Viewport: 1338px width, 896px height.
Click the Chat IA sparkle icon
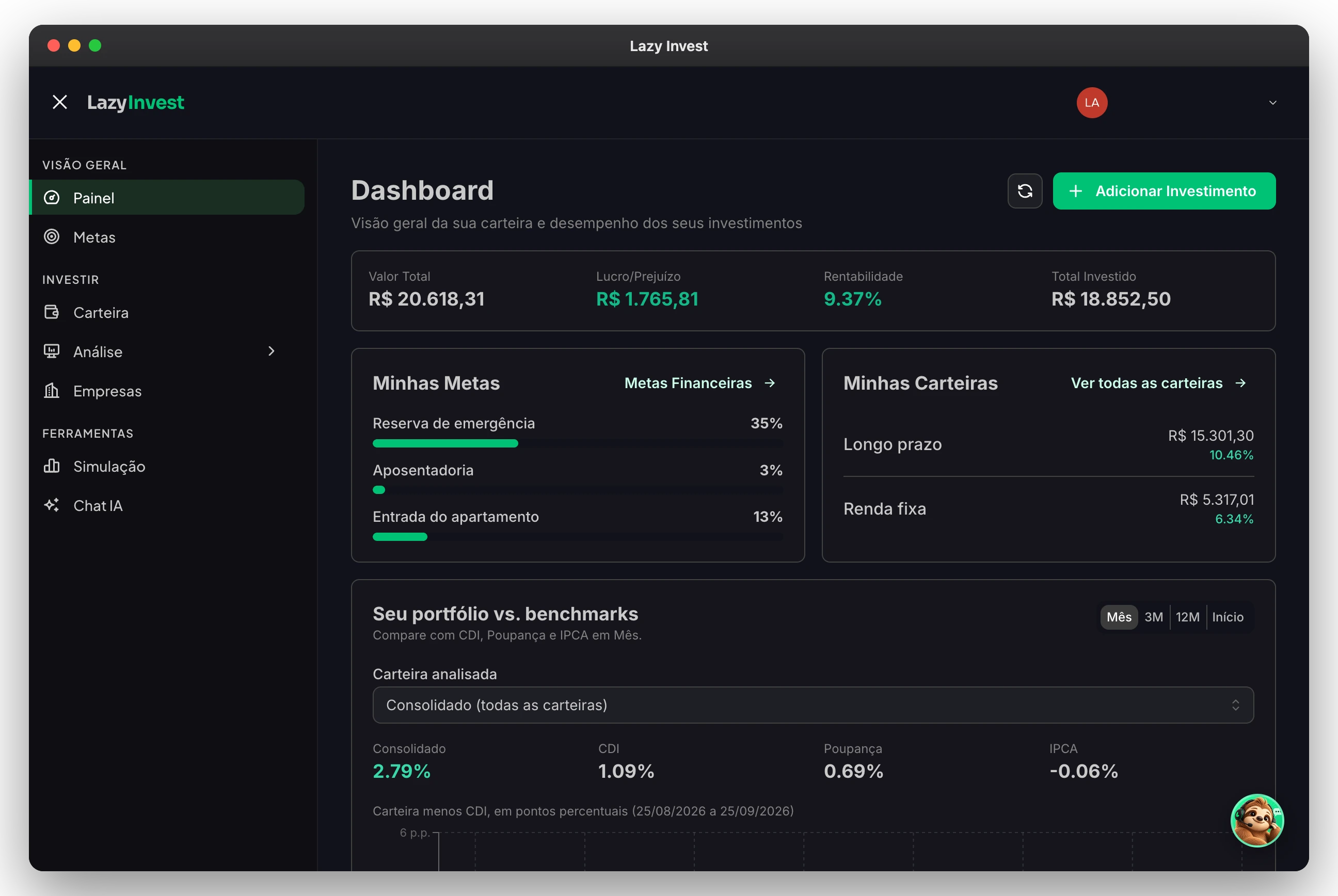[52, 505]
